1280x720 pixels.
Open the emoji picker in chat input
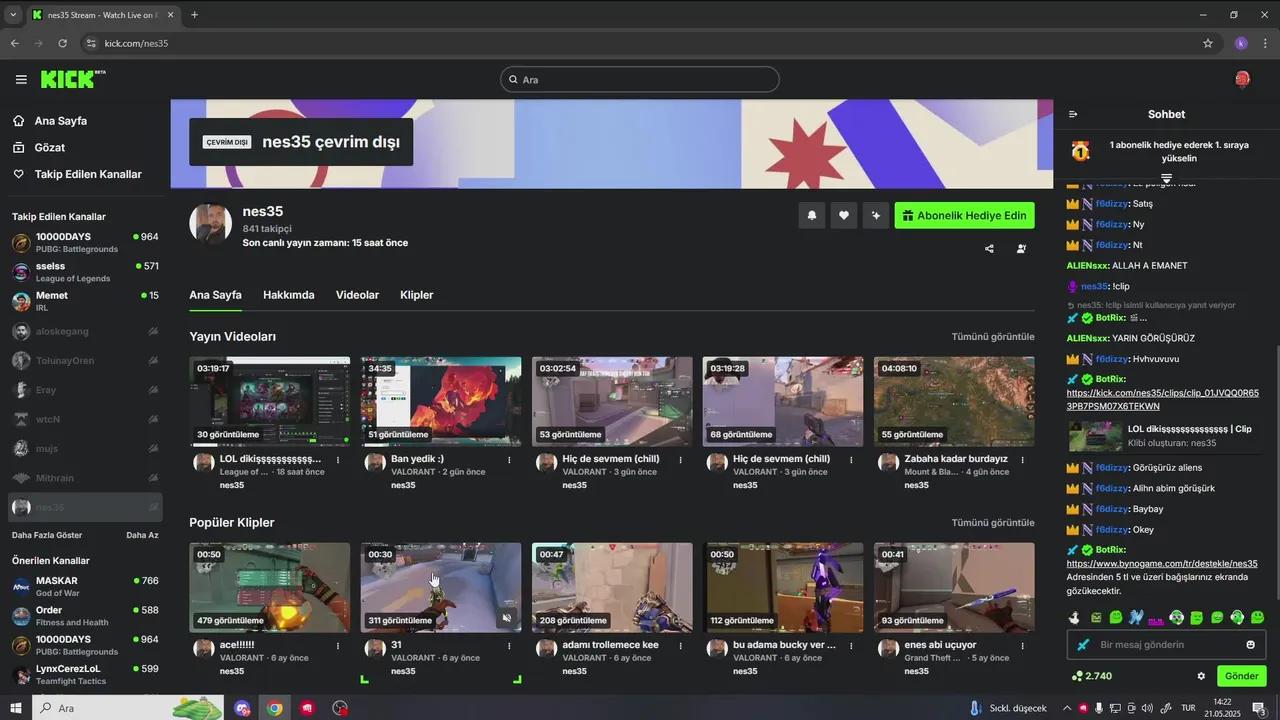pyautogui.click(x=1250, y=645)
